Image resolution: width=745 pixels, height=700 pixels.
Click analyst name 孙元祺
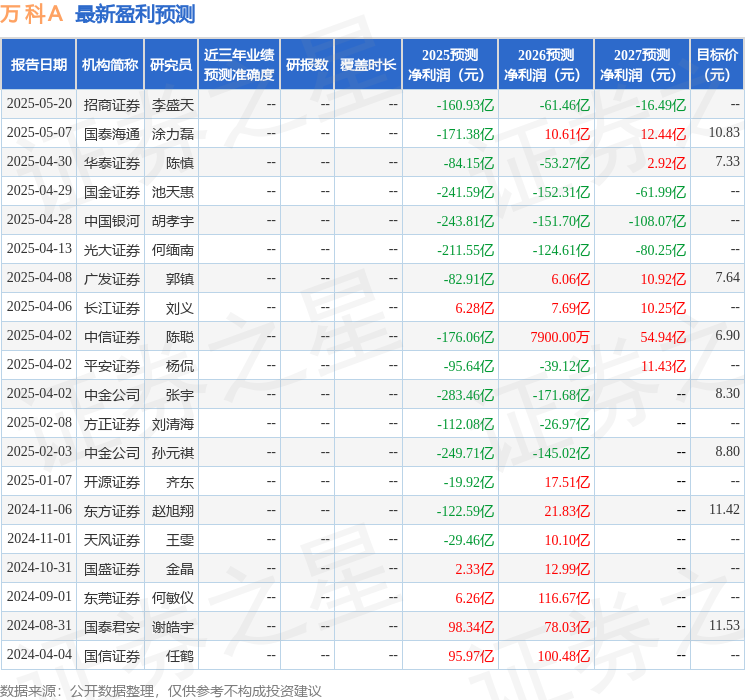pyautogui.click(x=172, y=453)
